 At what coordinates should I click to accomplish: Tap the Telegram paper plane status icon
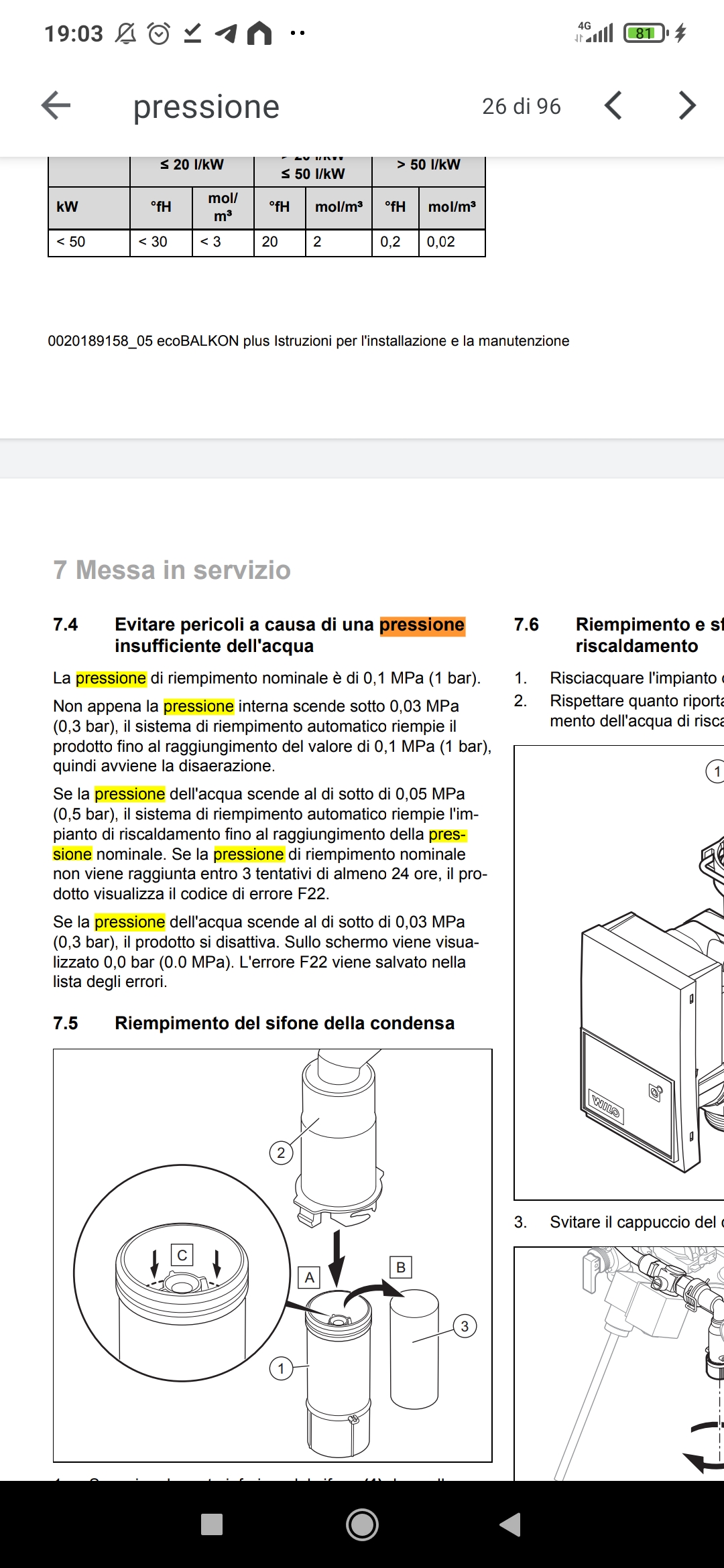coord(226,33)
